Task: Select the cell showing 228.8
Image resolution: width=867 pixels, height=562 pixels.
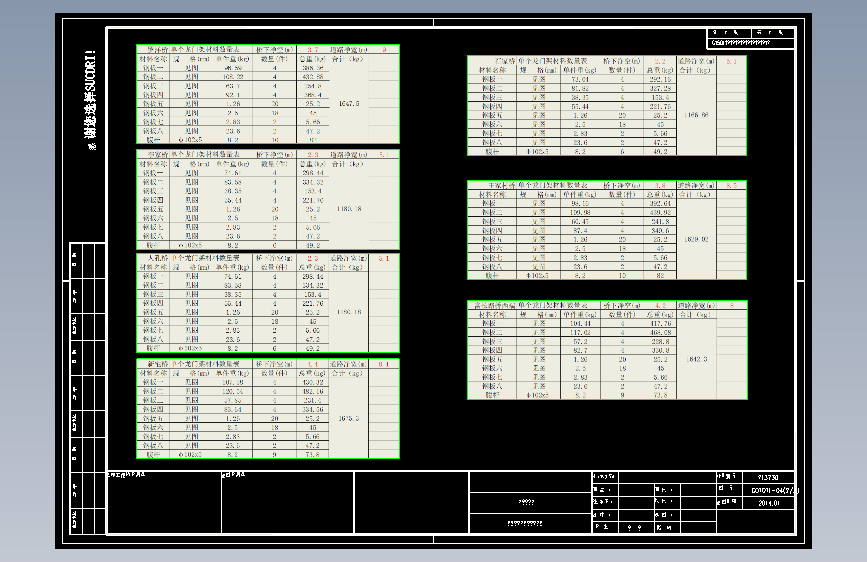Action: pos(660,341)
